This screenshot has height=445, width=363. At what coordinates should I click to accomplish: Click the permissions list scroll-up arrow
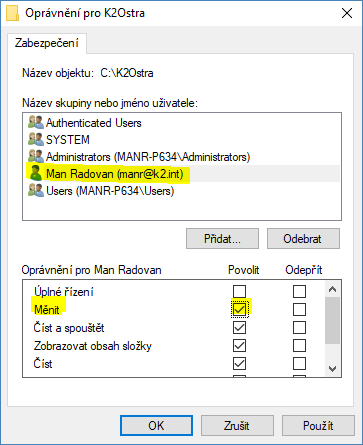pyautogui.click(x=332, y=289)
